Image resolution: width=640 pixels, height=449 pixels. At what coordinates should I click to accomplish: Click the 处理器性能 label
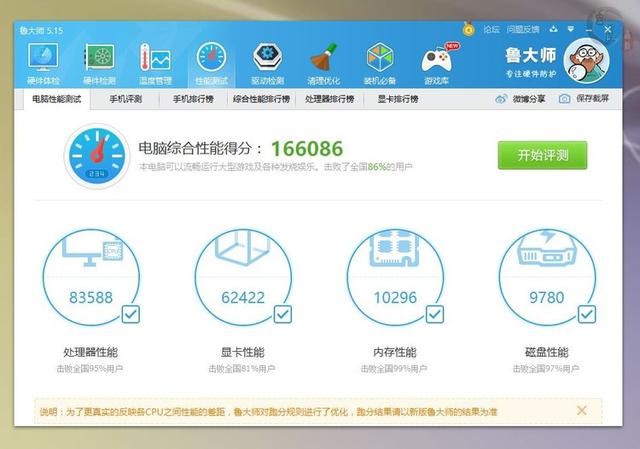(91, 352)
